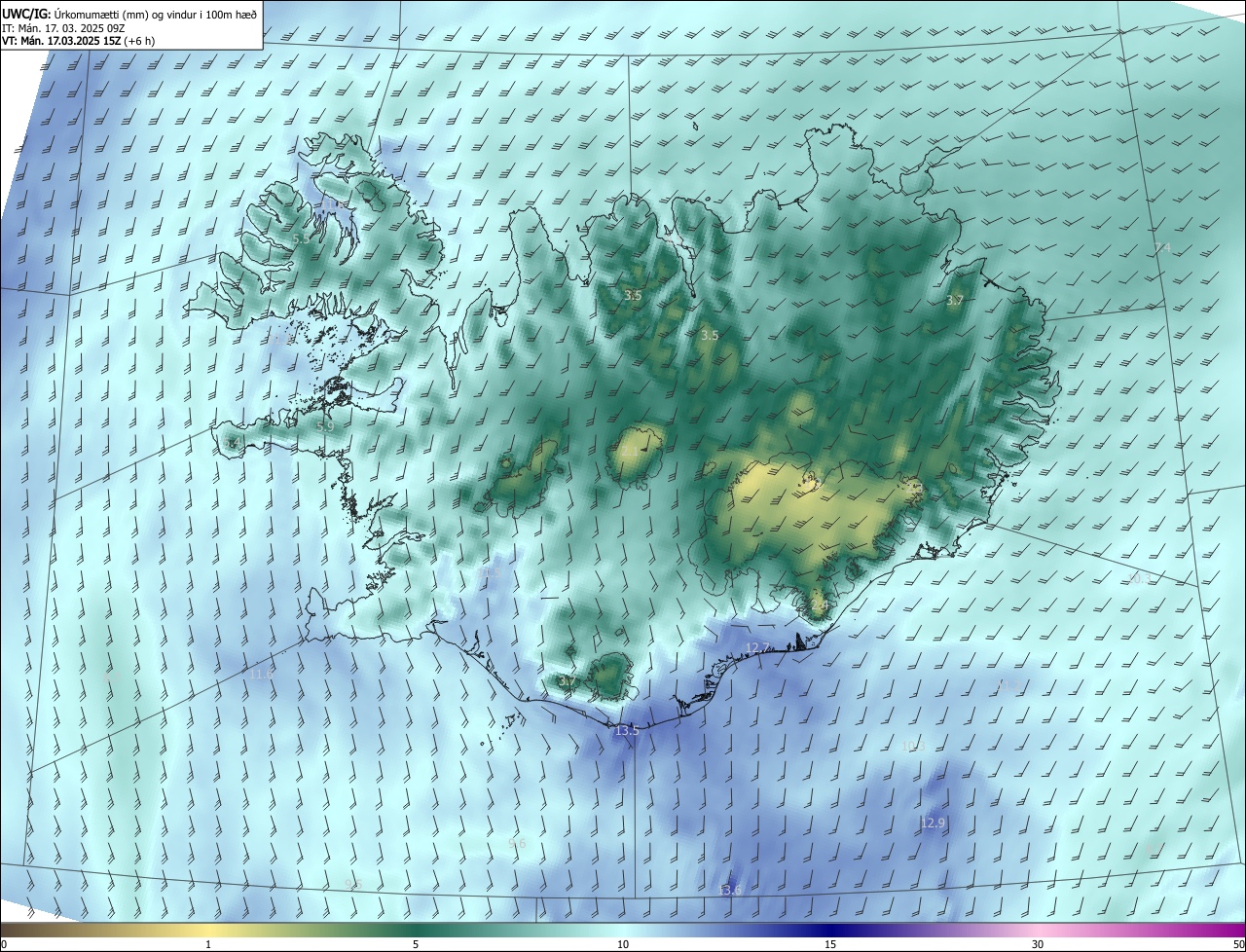Click the 0 tick on the color scale
The image size is (1246, 952).
point(4,944)
